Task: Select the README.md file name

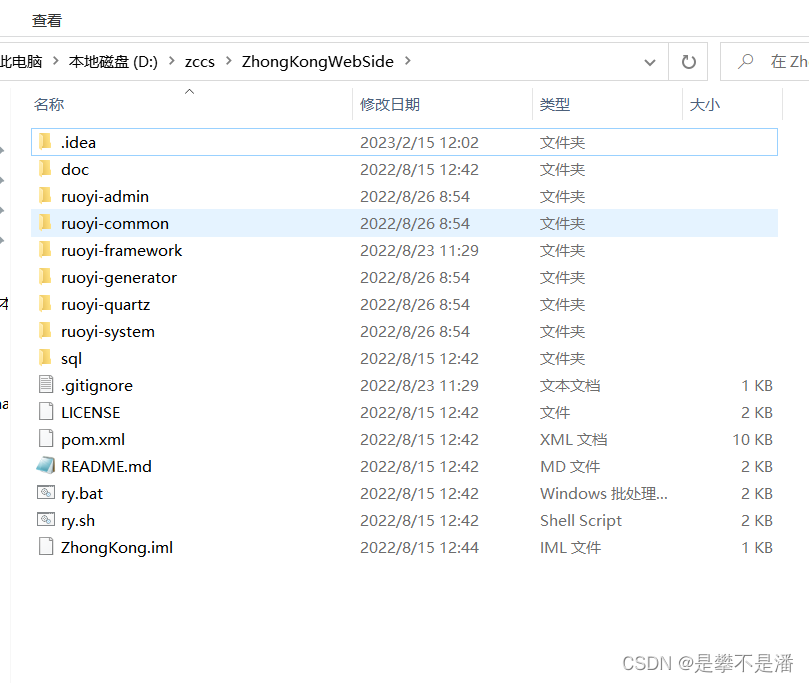Action: 106,466
